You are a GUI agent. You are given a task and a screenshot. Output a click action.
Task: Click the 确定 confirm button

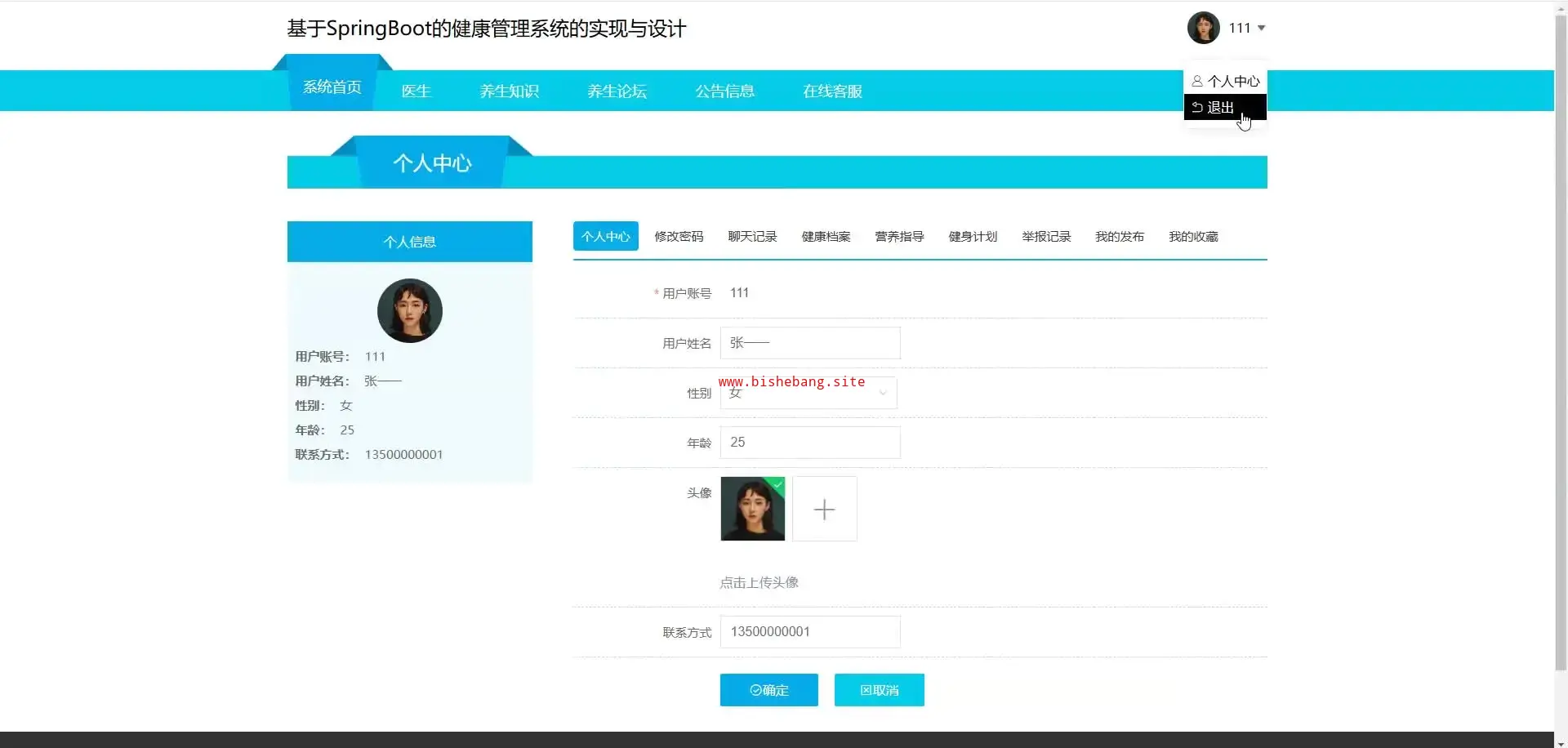[x=768, y=690]
